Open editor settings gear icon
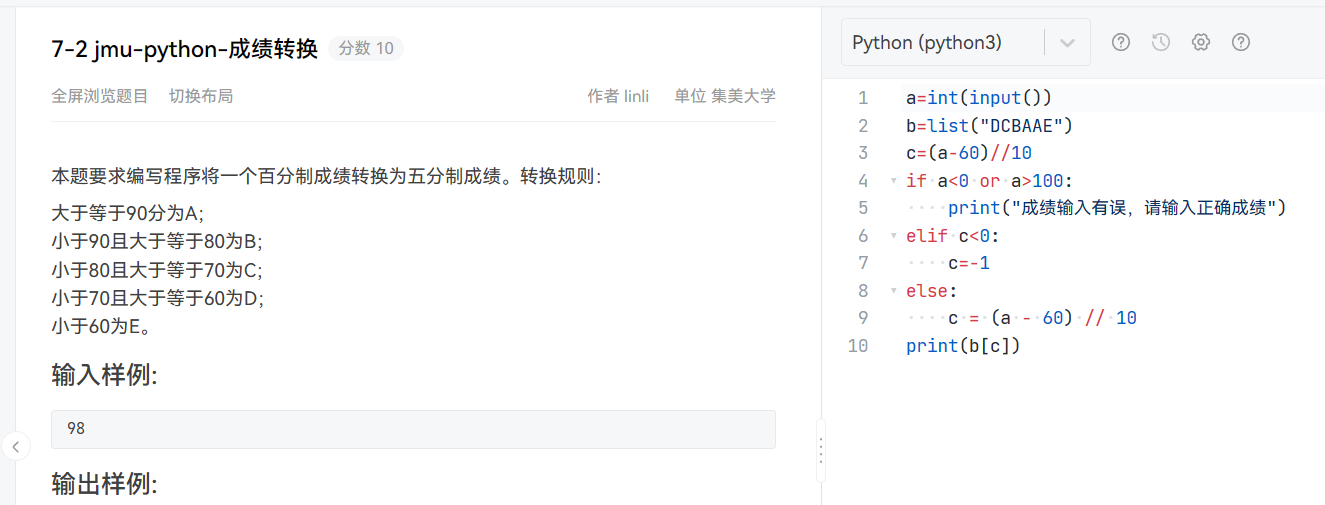Image resolution: width=1325 pixels, height=505 pixels. [x=1201, y=43]
